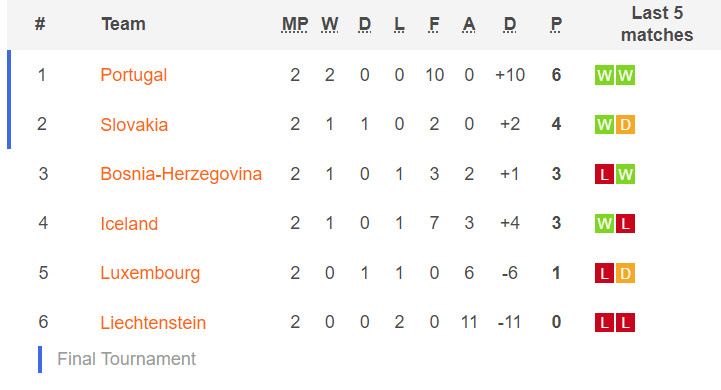Viewport: 721px width, 390px height.
Task: Click Bosnia-Herzegovina's red L loss badge
Action: click(604, 174)
